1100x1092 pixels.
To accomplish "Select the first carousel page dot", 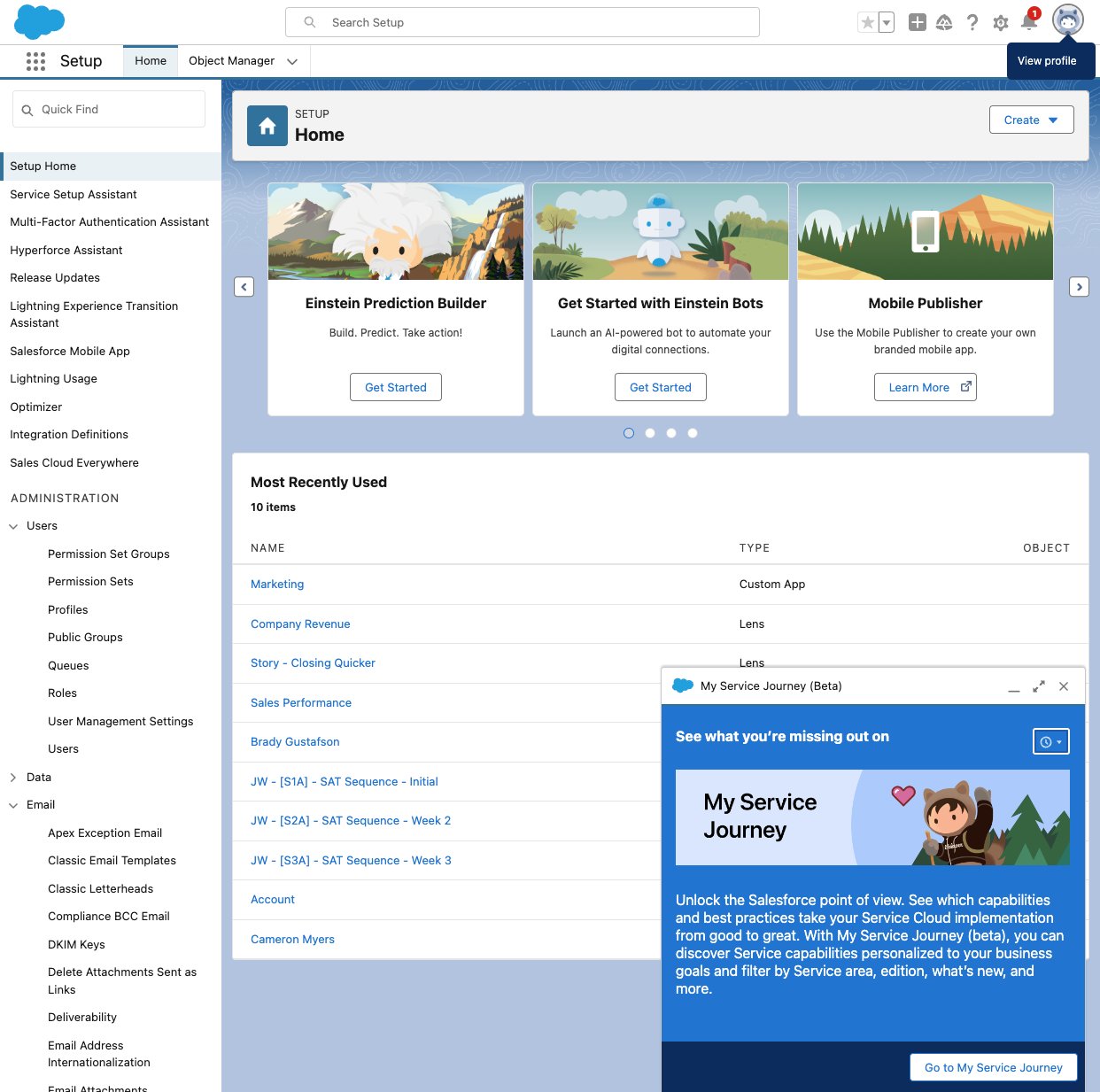I will point(629,433).
